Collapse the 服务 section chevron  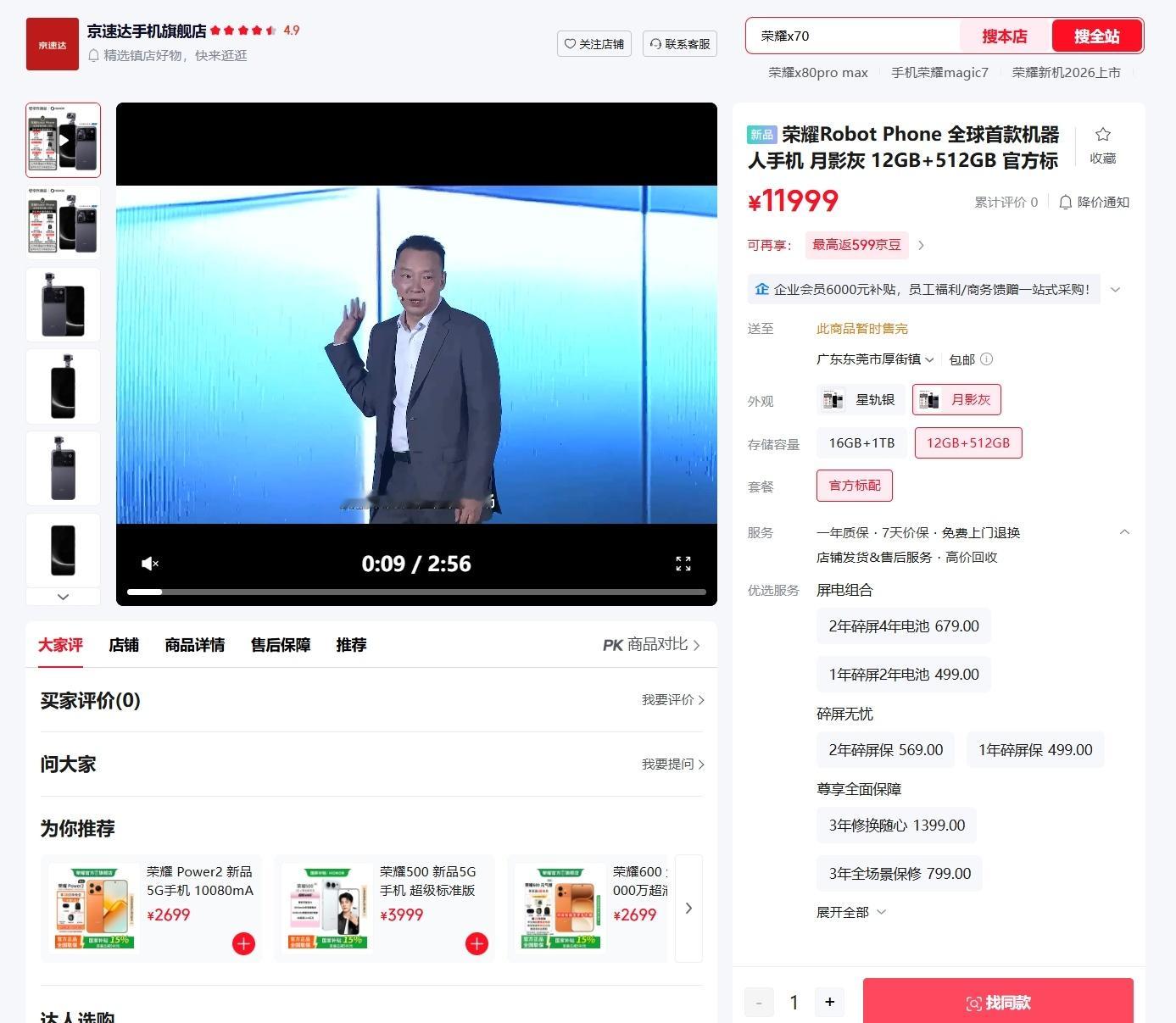(1124, 532)
